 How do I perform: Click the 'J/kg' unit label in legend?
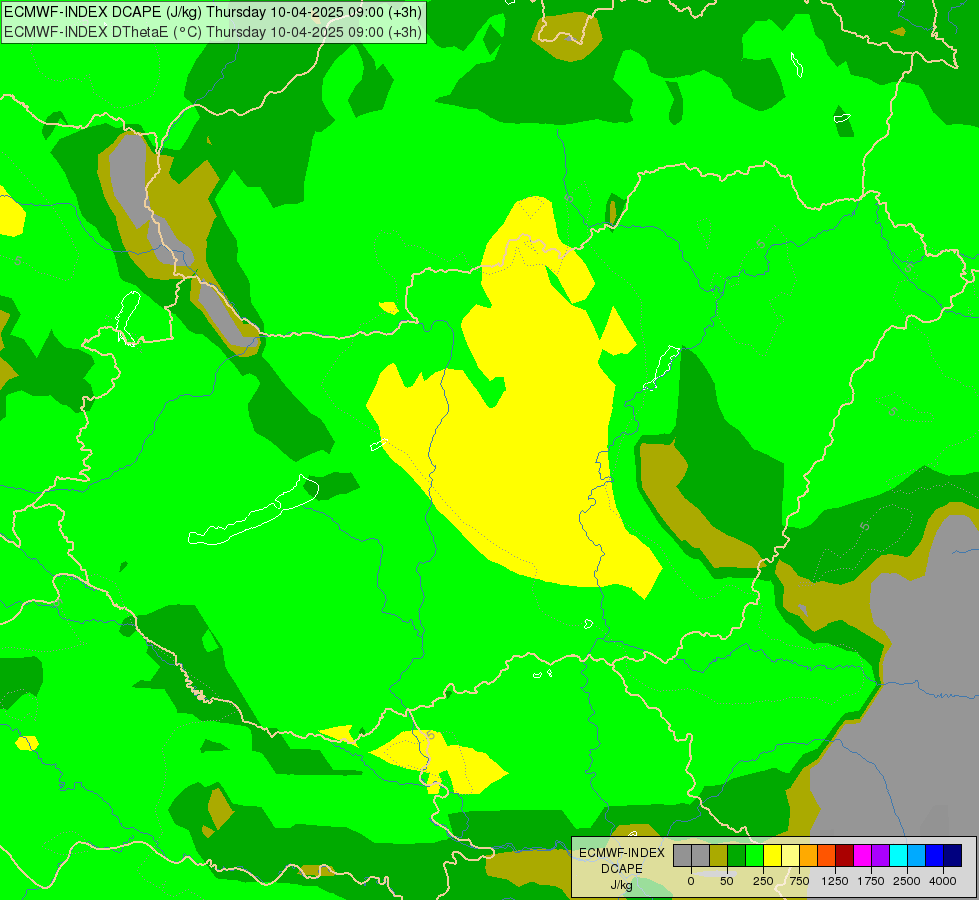621,886
